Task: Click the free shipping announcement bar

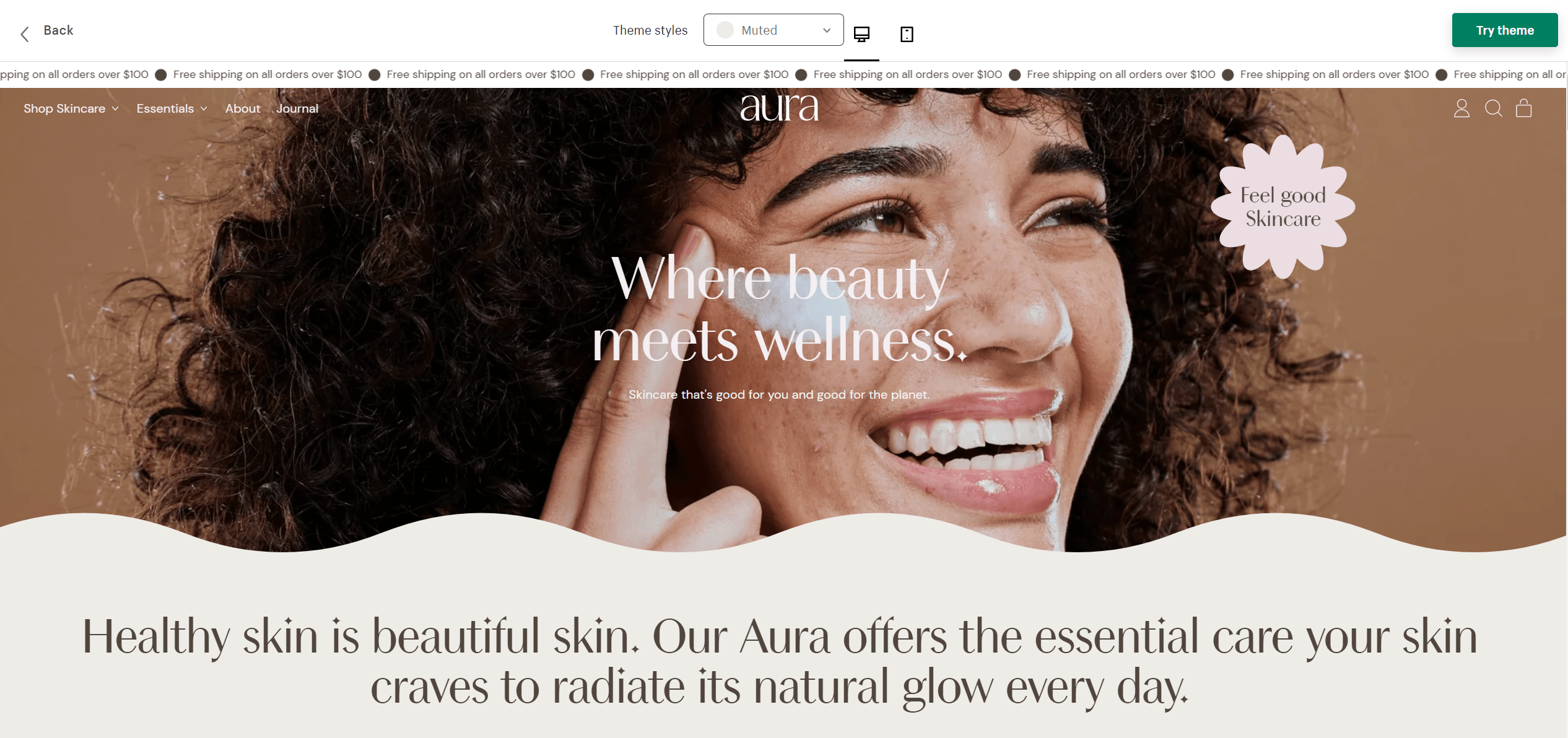Action: [x=783, y=74]
